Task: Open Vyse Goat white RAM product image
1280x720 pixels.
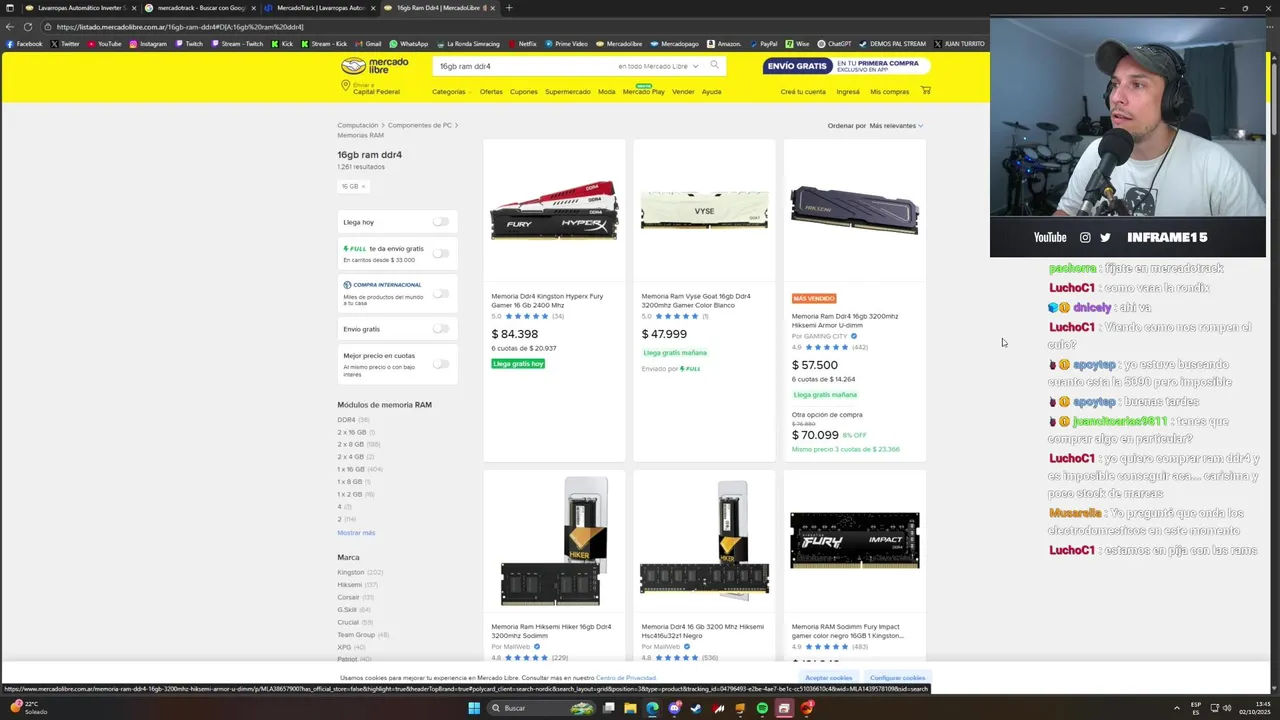Action: pyautogui.click(x=704, y=210)
